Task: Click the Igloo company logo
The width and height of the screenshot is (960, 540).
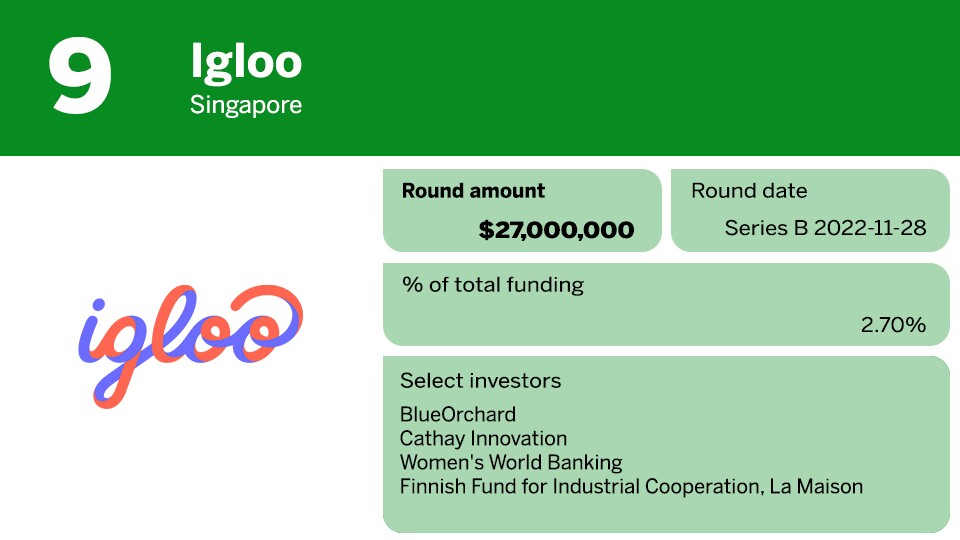Action: [190, 345]
